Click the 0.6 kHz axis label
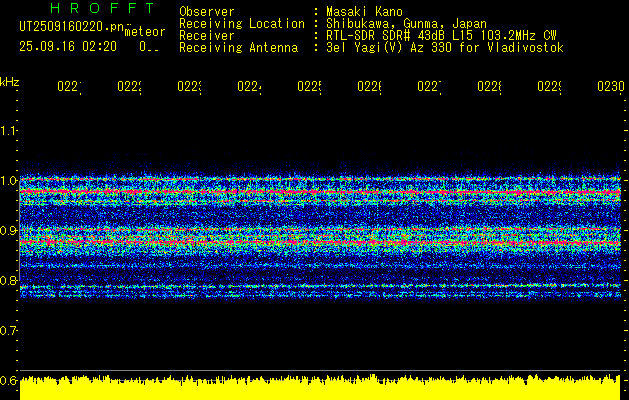The width and height of the screenshot is (629, 400). (8, 380)
